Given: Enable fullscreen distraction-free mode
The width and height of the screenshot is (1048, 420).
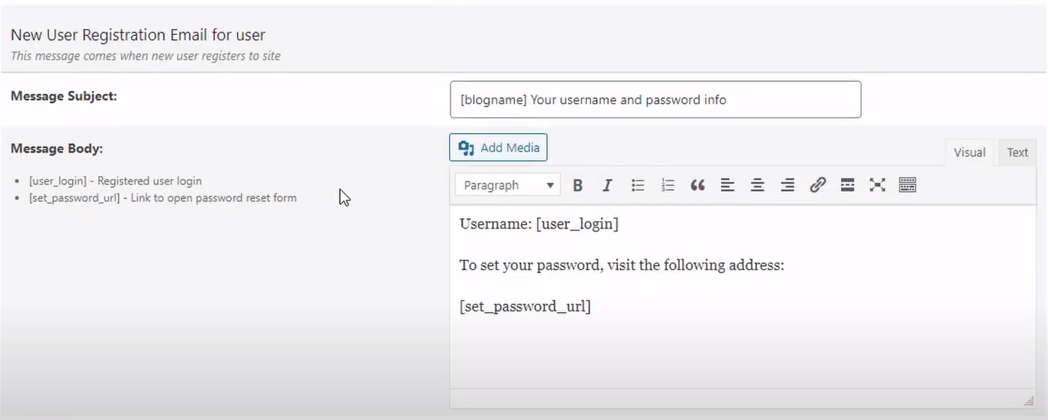Looking at the screenshot, I should [877, 185].
